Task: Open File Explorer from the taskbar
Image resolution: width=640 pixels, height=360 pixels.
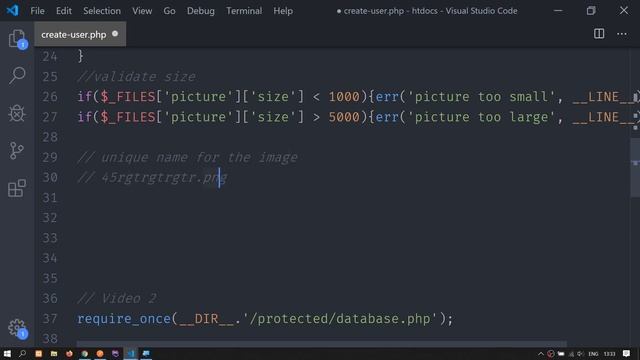Action: [54, 353]
